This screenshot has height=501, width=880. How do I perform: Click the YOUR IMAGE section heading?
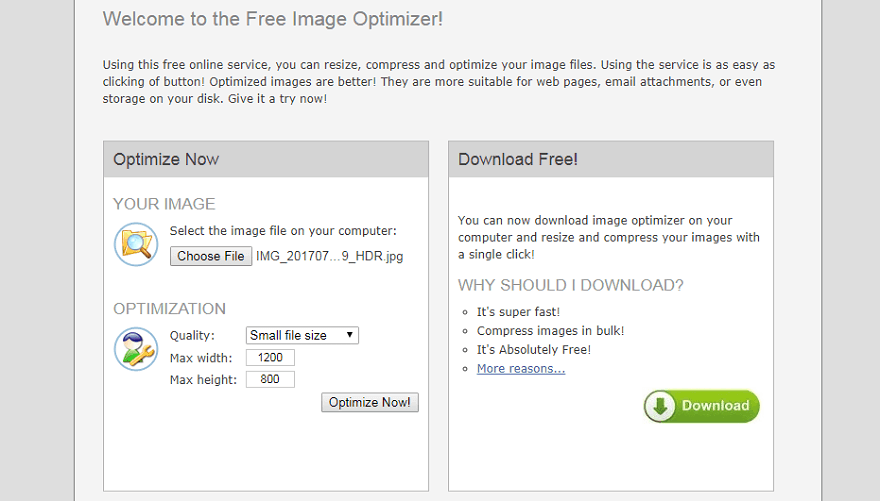pos(164,204)
